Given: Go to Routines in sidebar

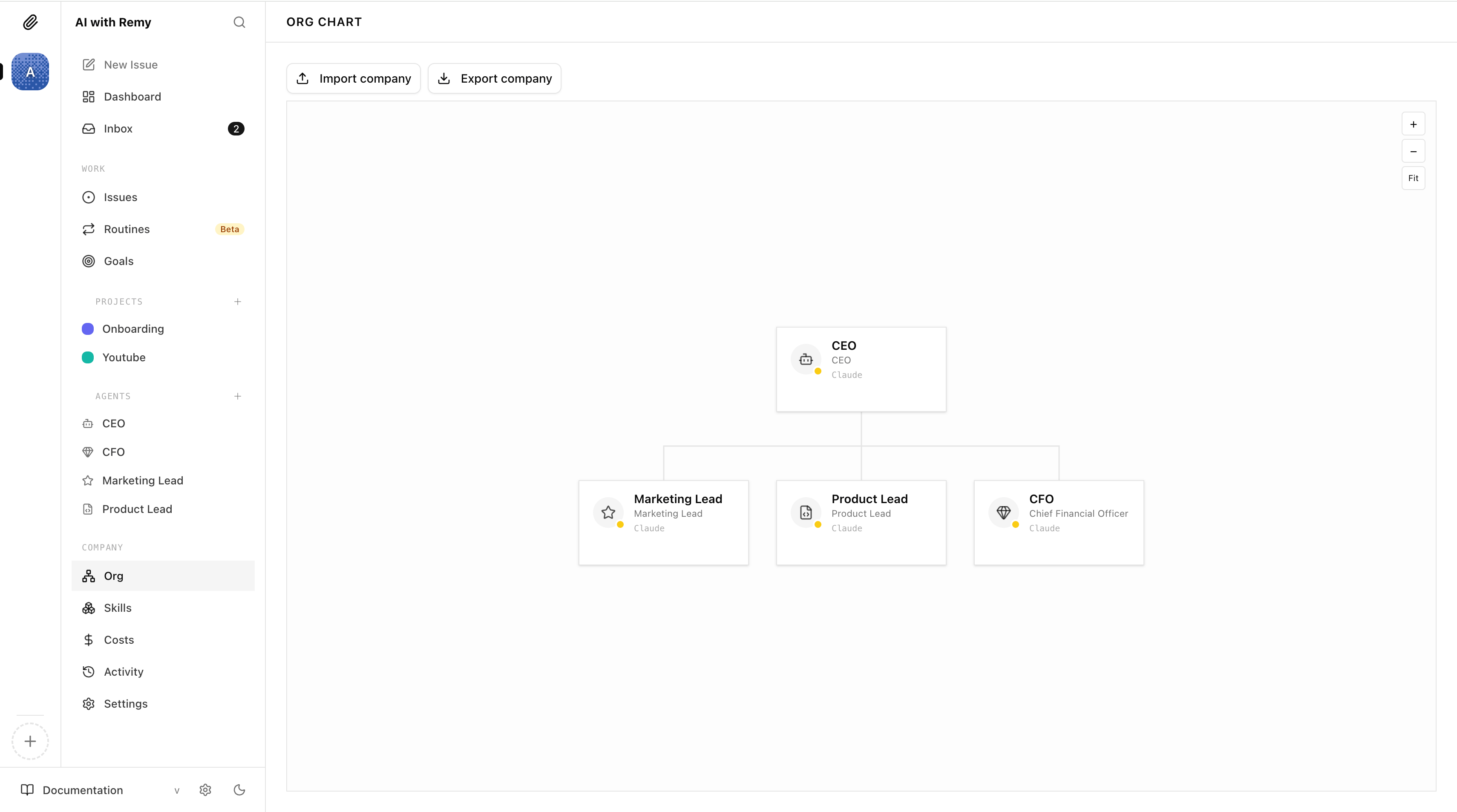Looking at the screenshot, I should pos(127,229).
